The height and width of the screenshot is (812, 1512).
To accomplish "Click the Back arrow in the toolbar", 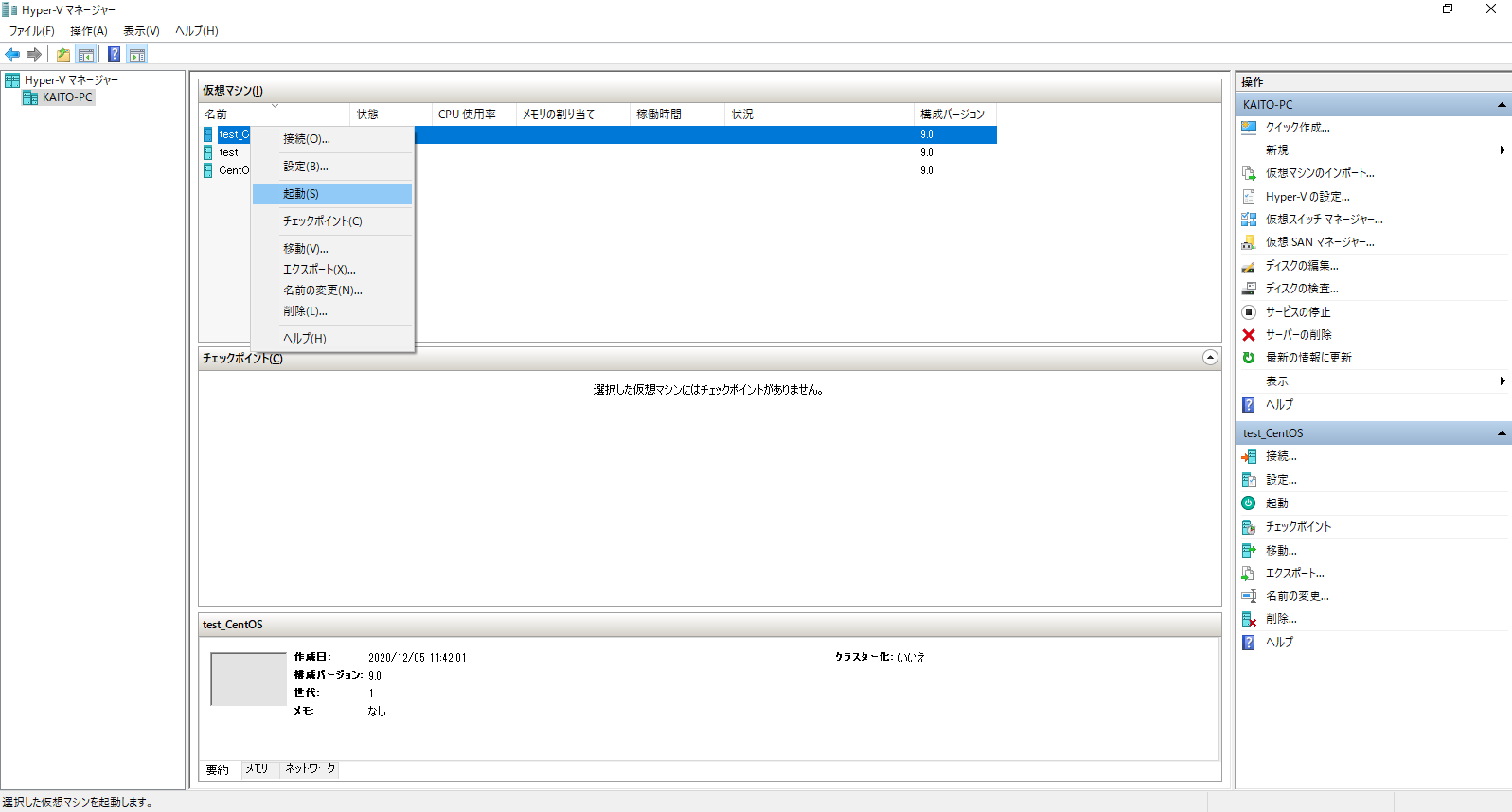I will point(12,55).
